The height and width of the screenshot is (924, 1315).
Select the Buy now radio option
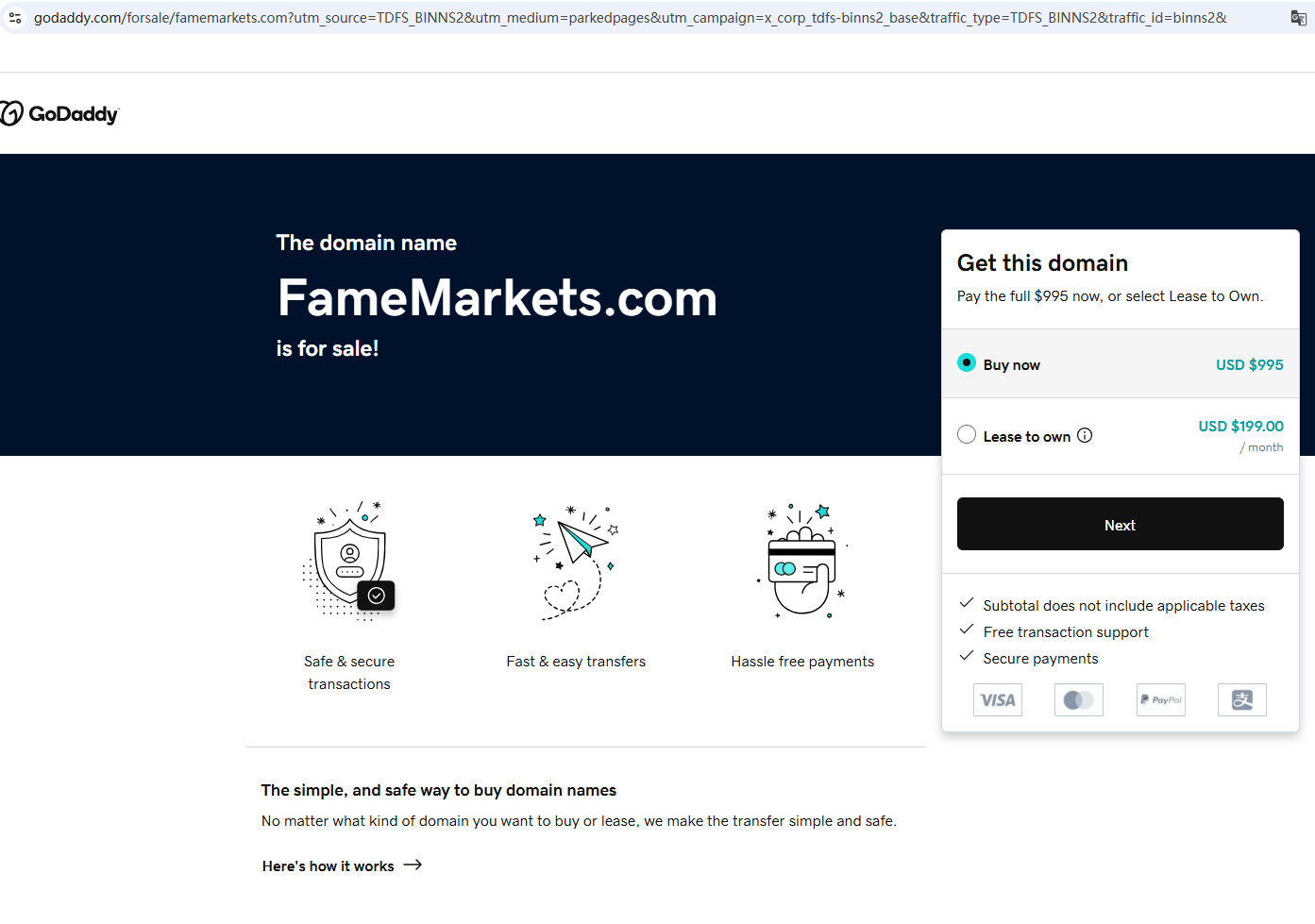[967, 363]
